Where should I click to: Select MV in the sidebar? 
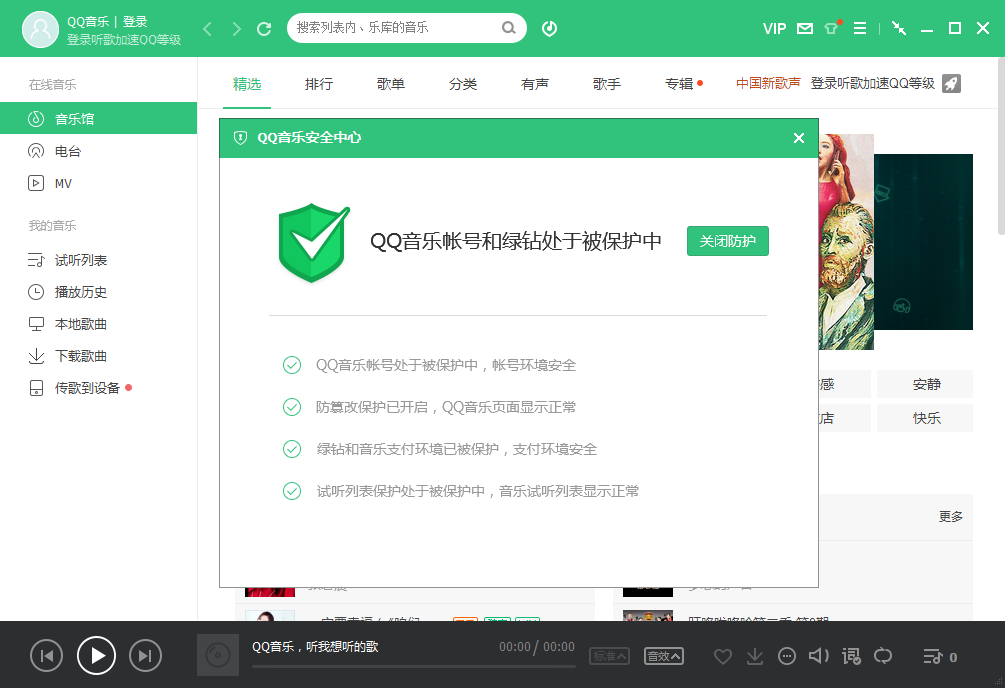99,183
